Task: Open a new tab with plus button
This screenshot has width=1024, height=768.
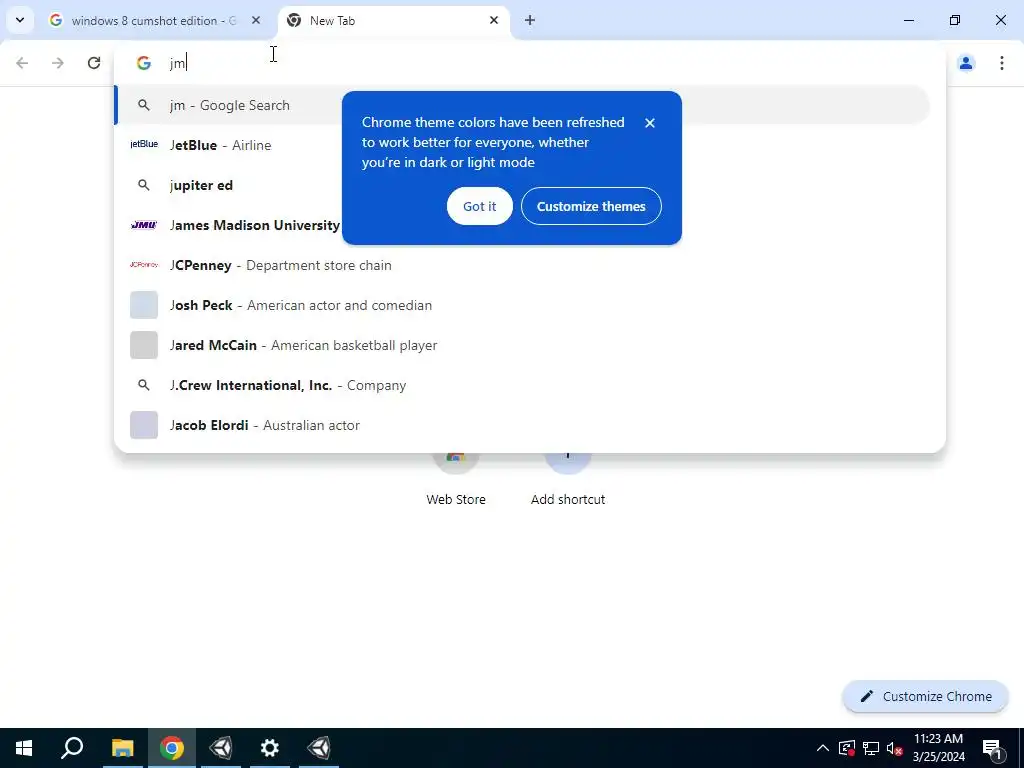Action: point(530,20)
